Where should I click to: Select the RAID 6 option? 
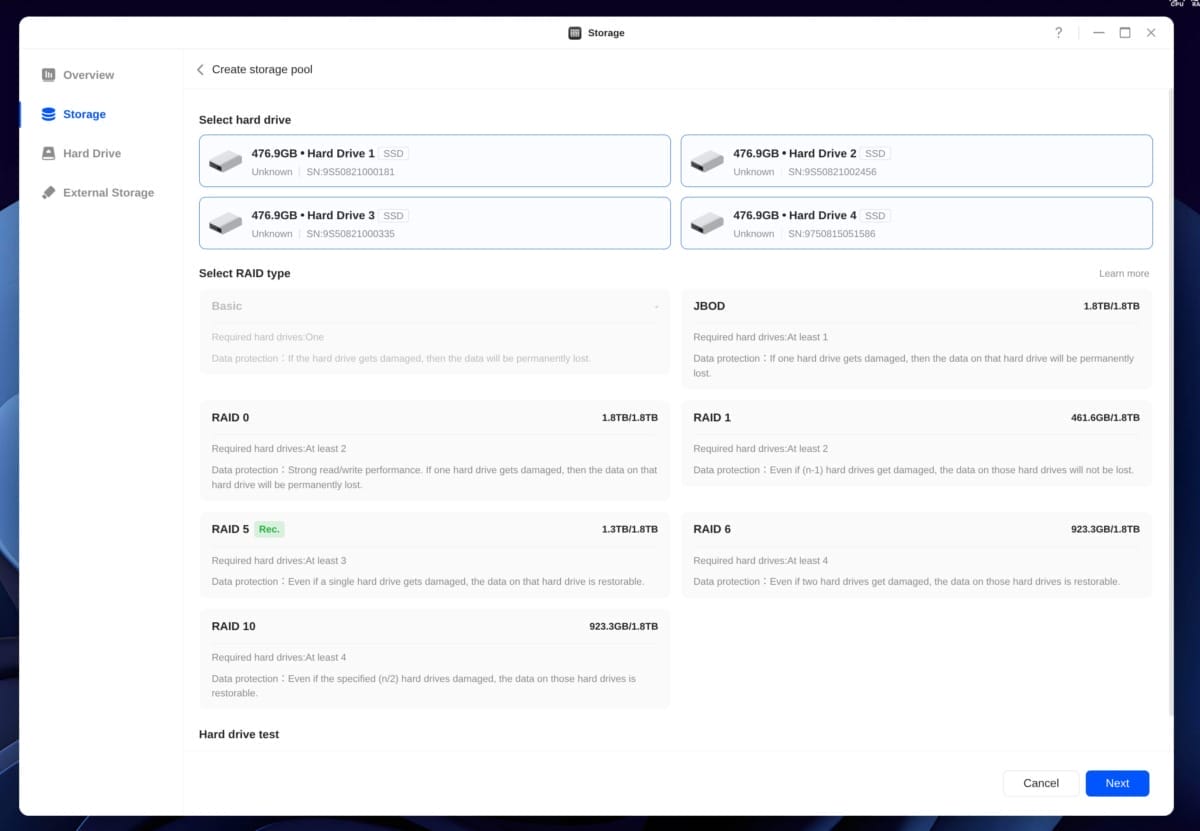pyautogui.click(x=916, y=554)
